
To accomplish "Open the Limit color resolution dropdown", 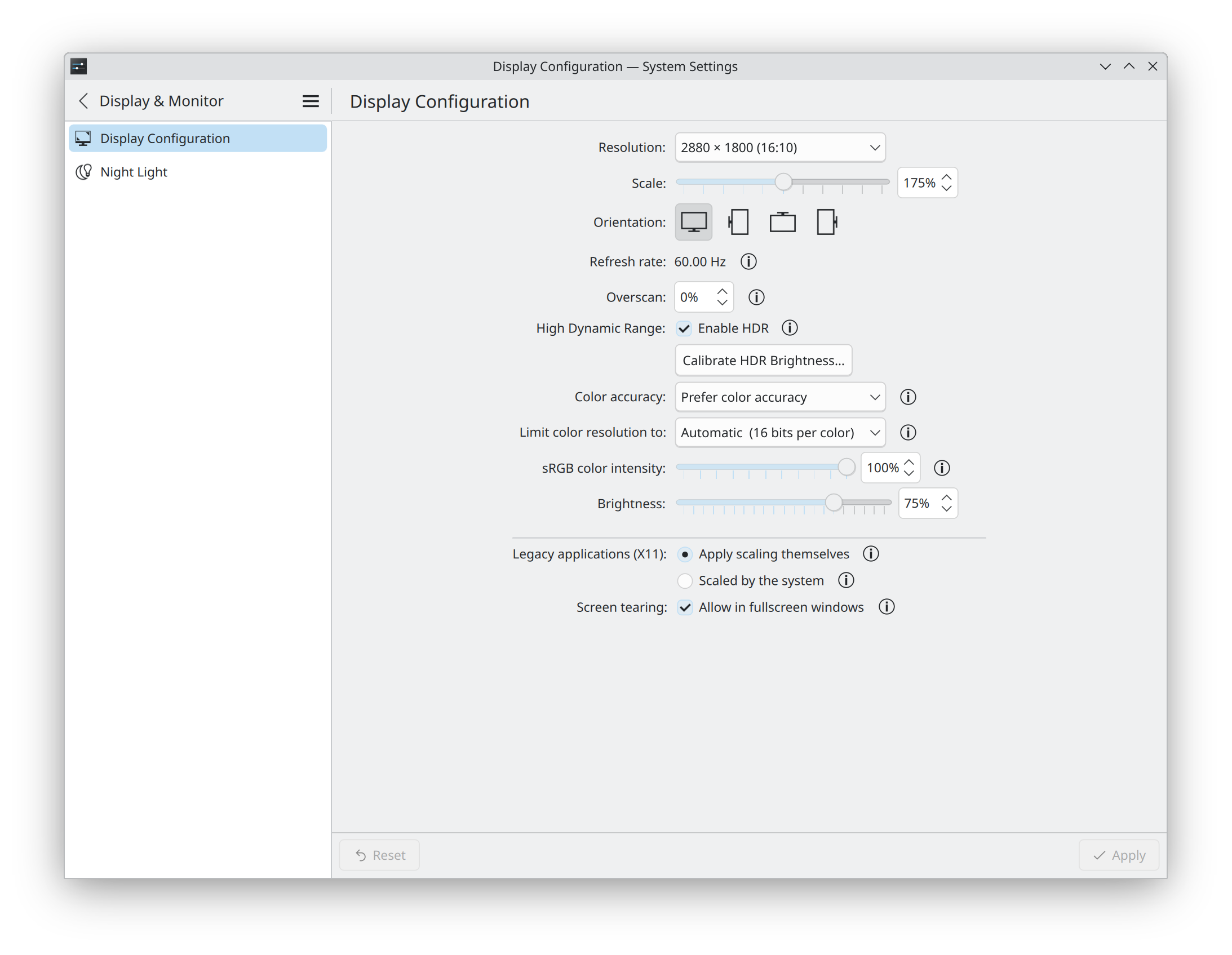I will pos(779,433).
